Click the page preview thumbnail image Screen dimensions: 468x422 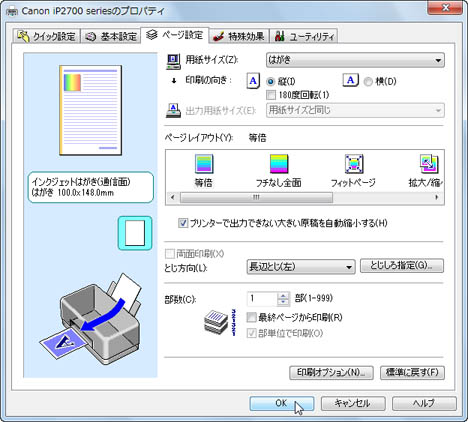tap(91, 110)
